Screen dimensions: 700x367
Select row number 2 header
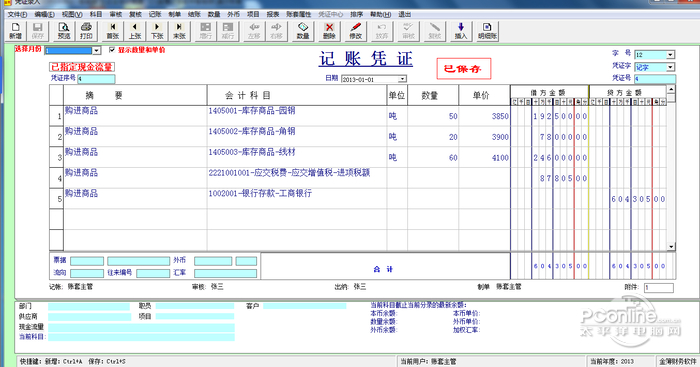[57, 136]
